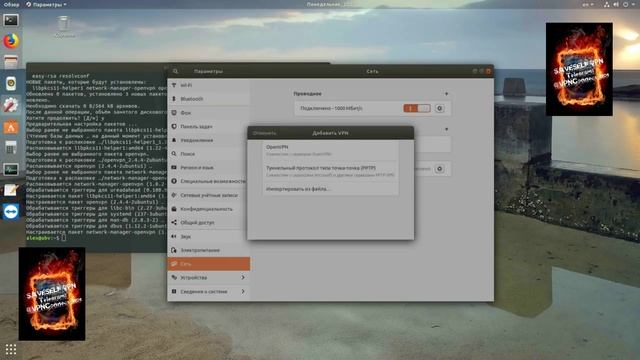
Task: Open System Monitor from the dock
Action: pos(11,169)
